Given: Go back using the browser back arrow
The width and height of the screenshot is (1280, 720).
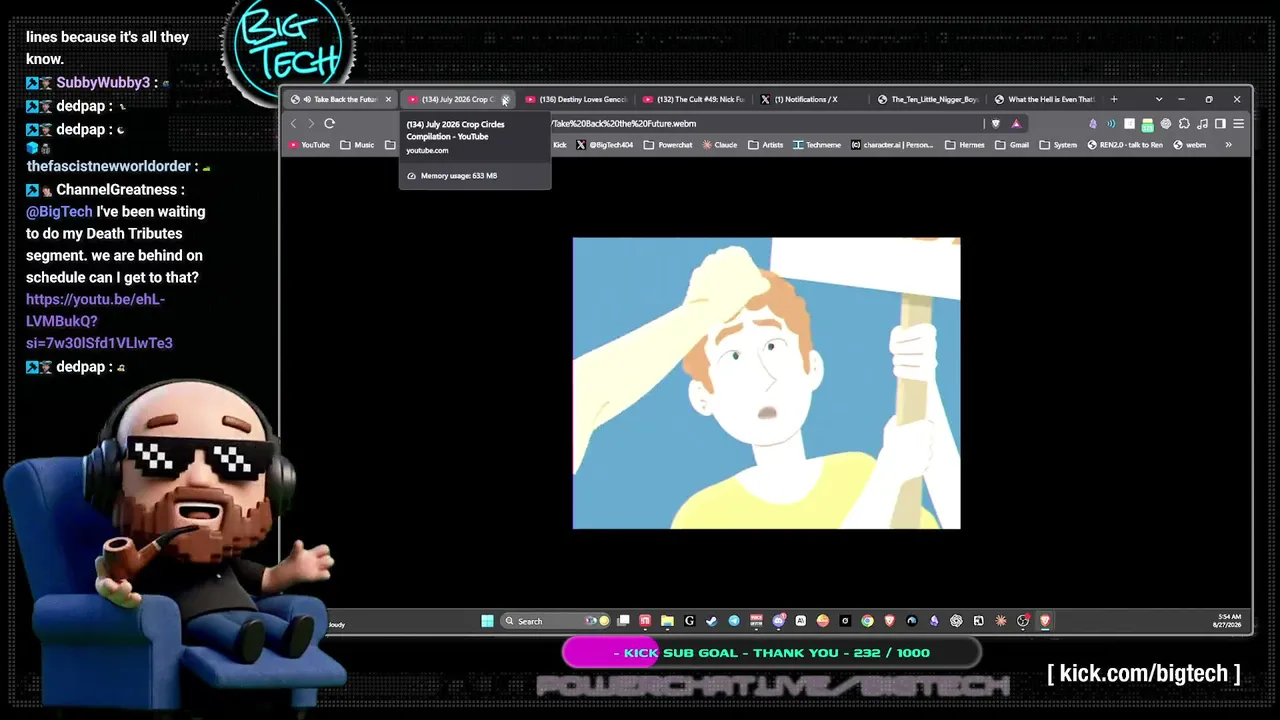Looking at the screenshot, I should (293, 123).
